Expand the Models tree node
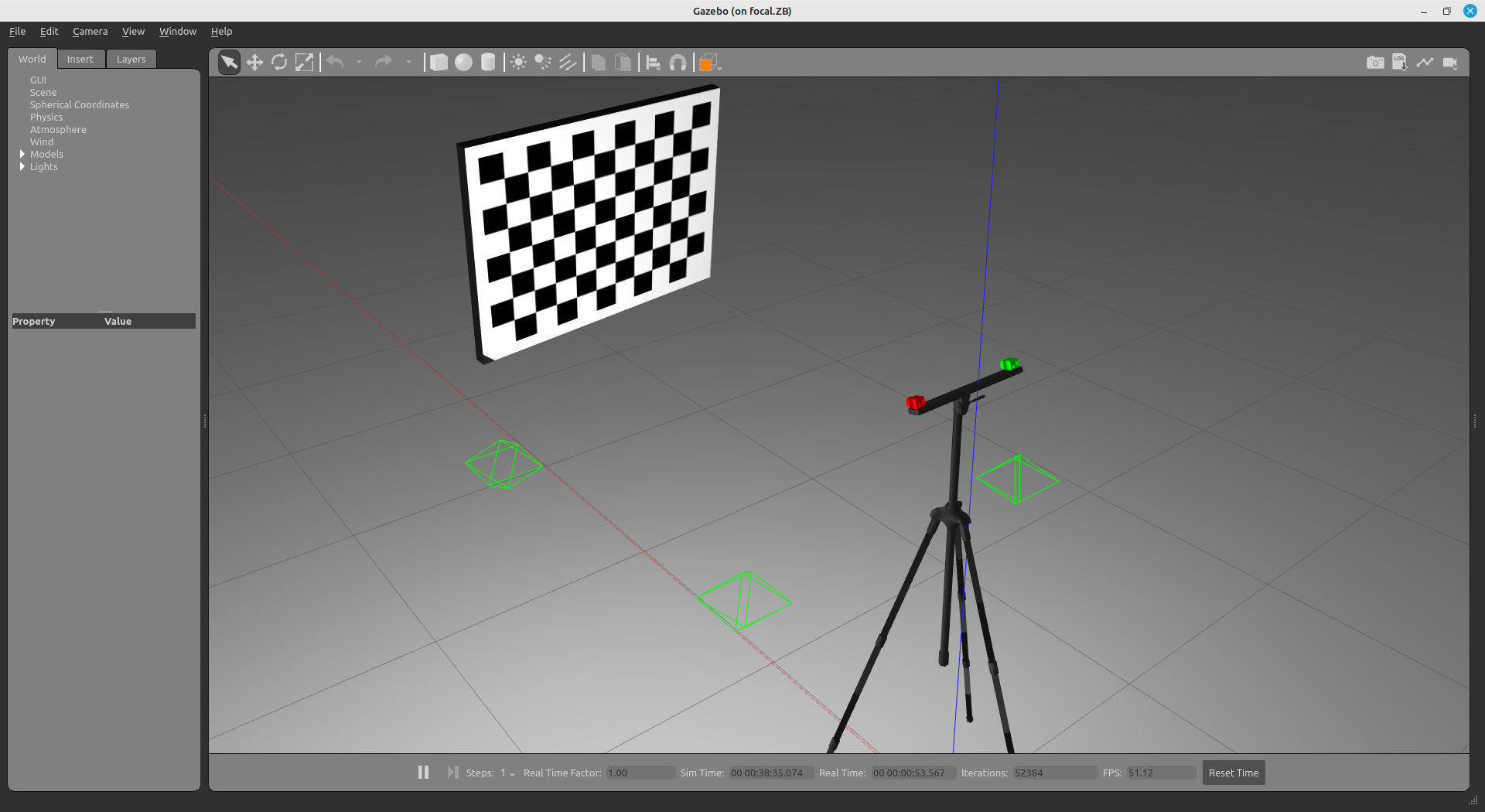The height and width of the screenshot is (812, 1485). coord(22,155)
